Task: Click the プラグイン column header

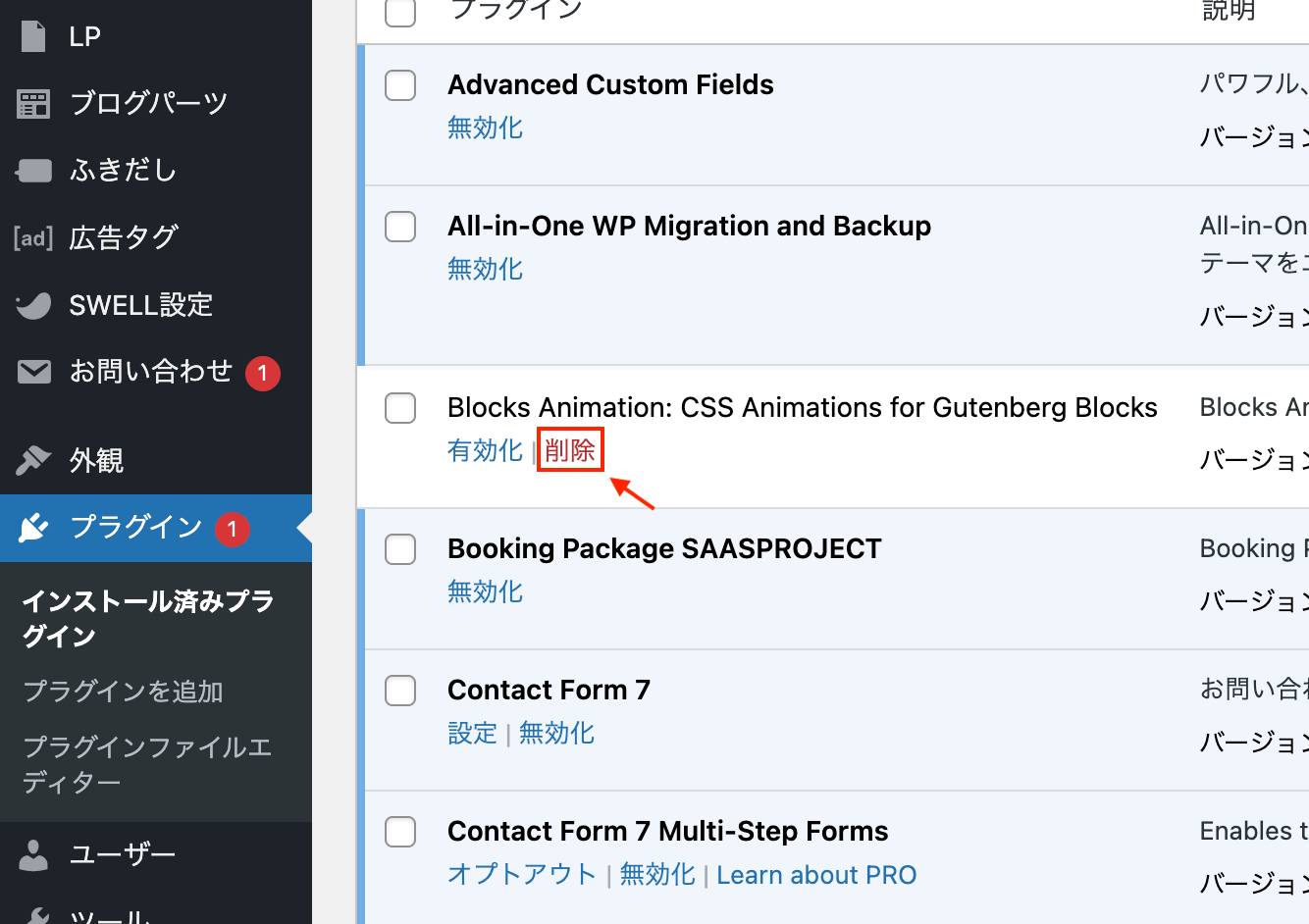Action: click(x=515, y=11)
